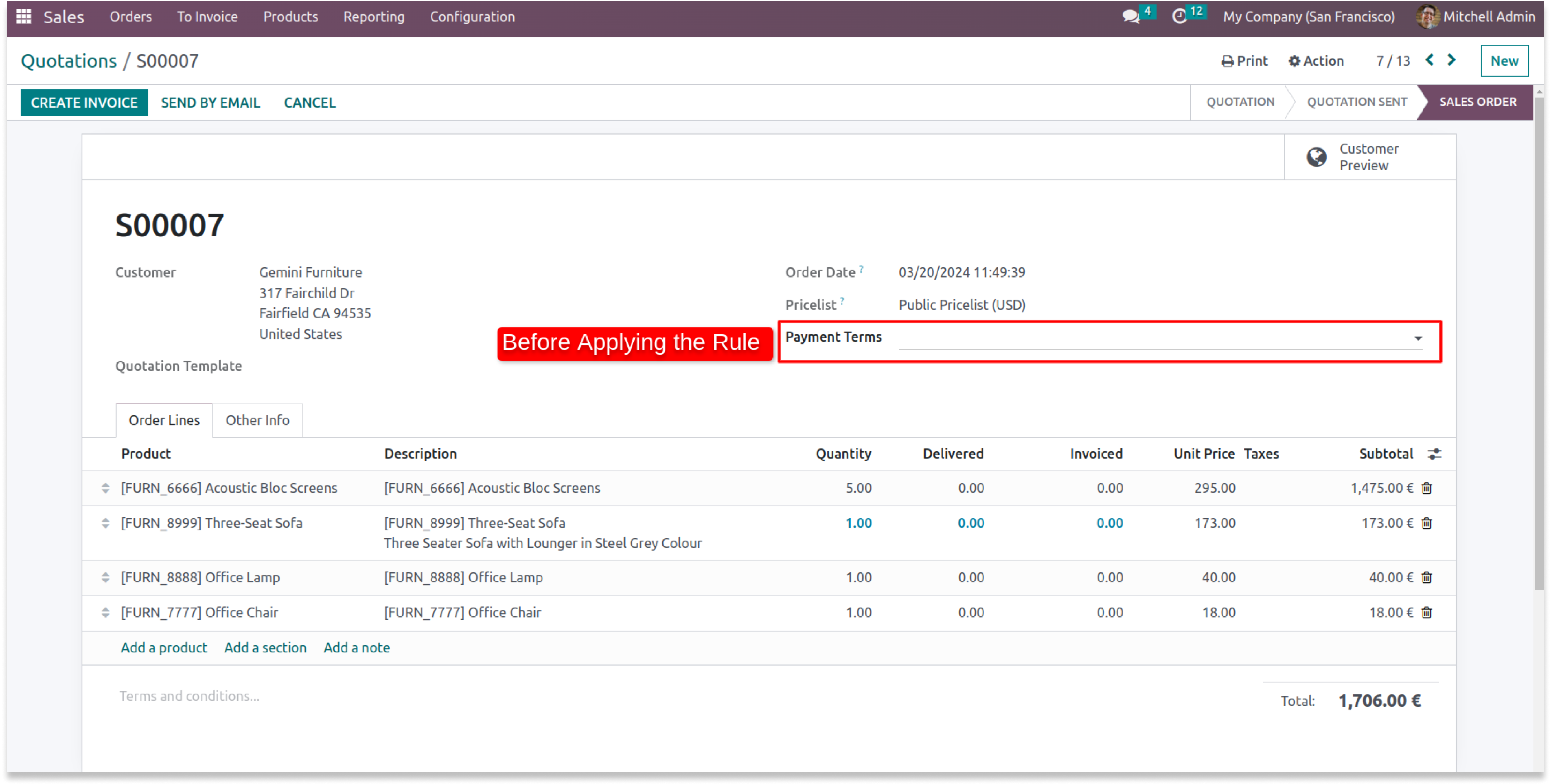The width and height of the screenshot is (1550, 784).
Task: Delete the Office Lamp line
Action: pyautogui.click(x=1427, y=578)
